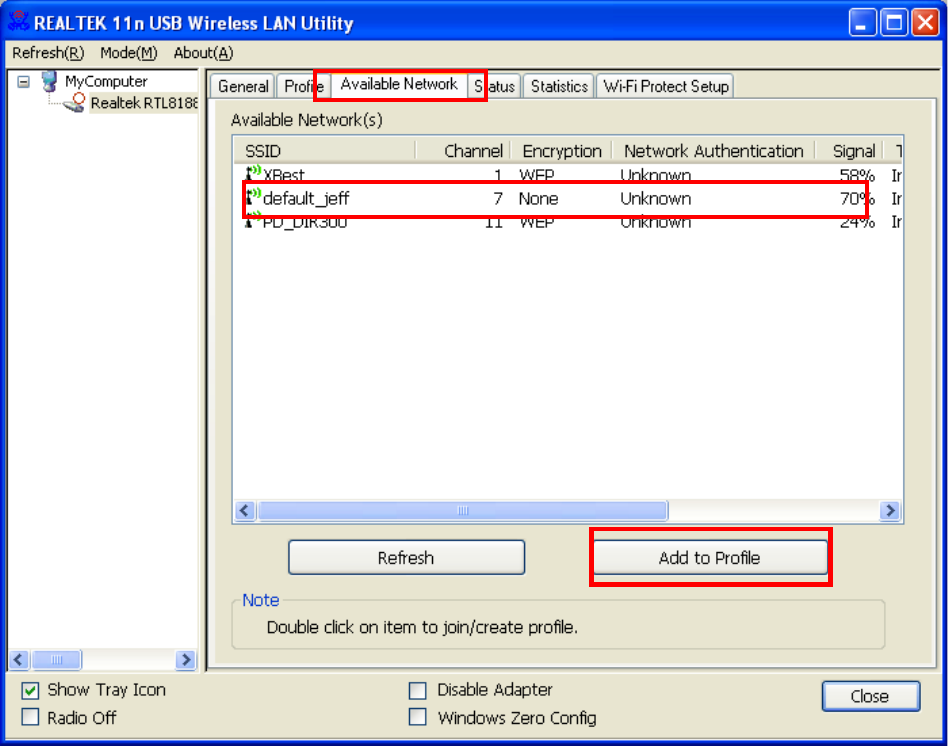Viewport: 948px width, 746px height.
Task: Collapse the MyComputer tree node
Action: pyautogui.click(x=24, y=81)
